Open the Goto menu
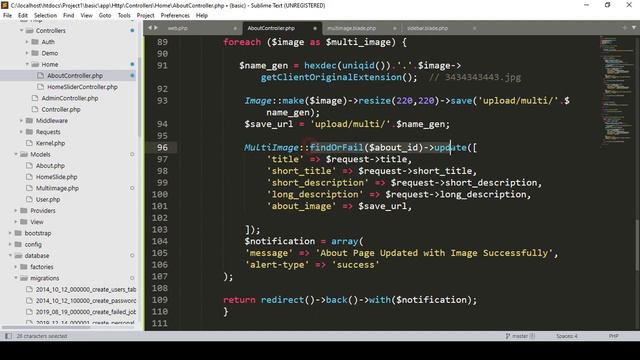 click(x=105, y=16)
